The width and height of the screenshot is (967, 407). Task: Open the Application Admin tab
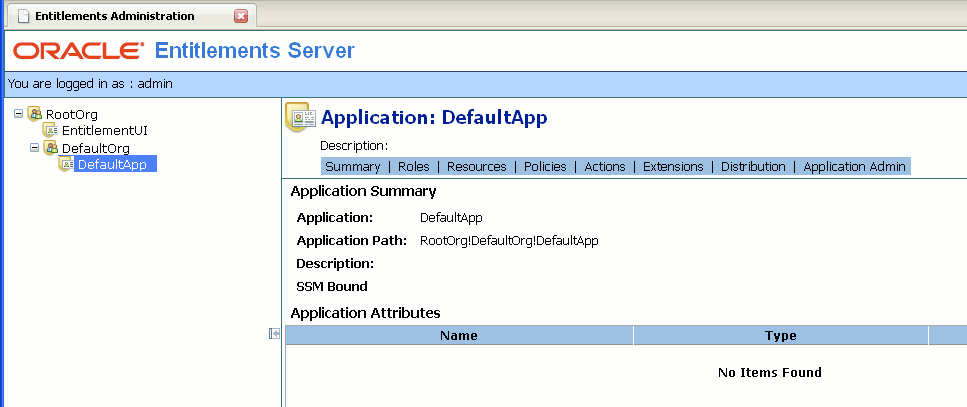854,166
